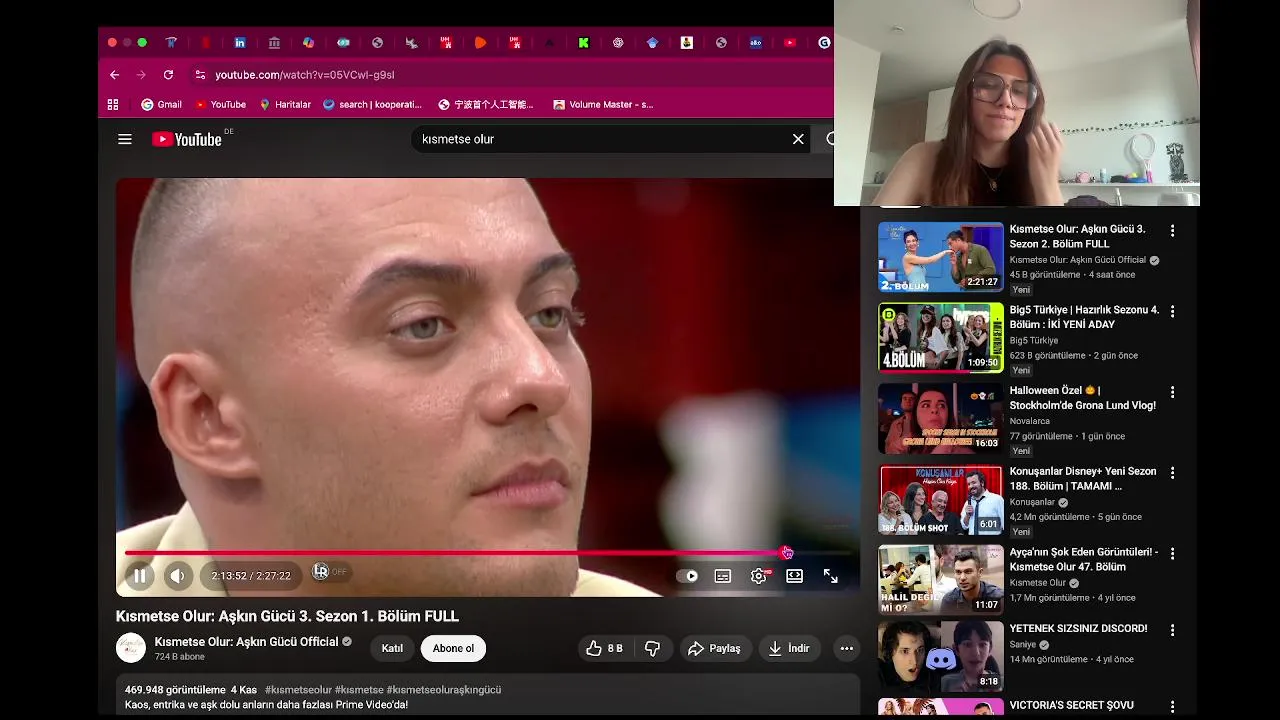Switch to the LinkedIn browser tab

click(240, 43)
